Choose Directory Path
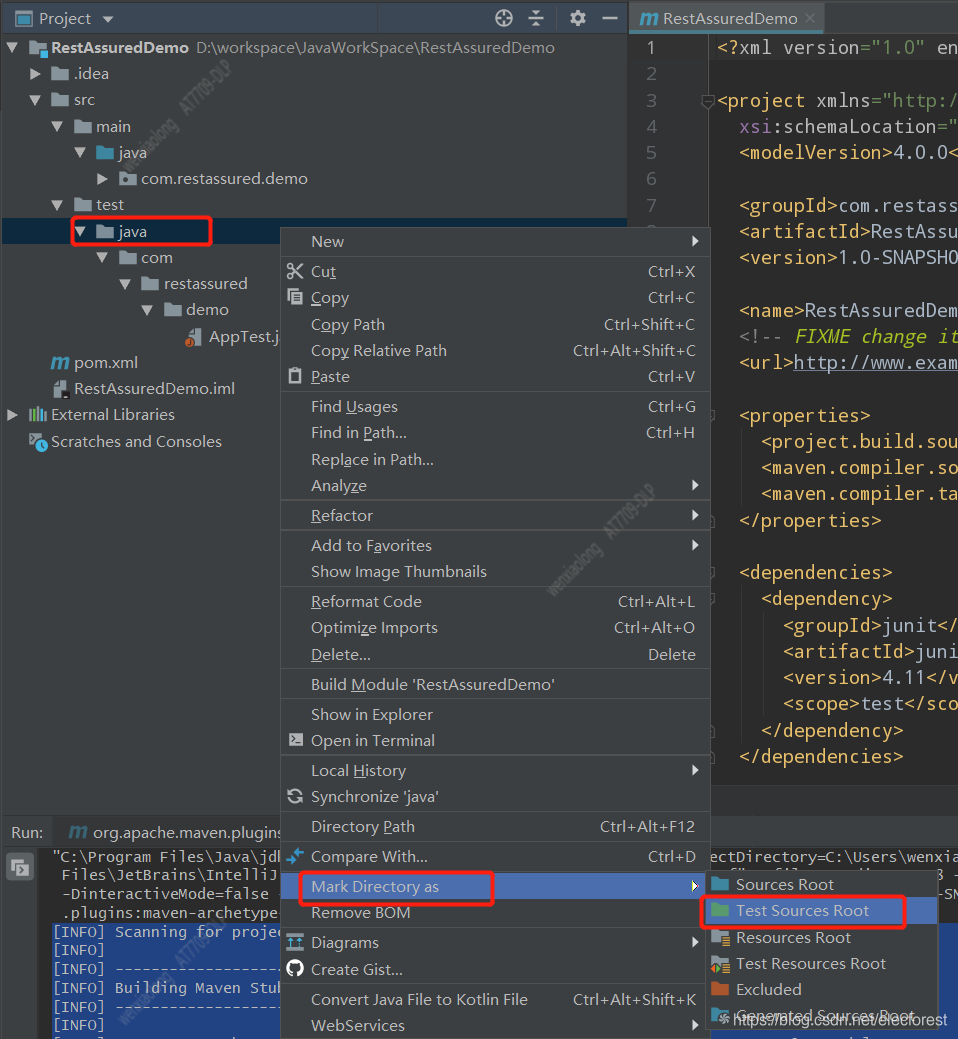Screen dimensions: 958x1039 (496, 827)
